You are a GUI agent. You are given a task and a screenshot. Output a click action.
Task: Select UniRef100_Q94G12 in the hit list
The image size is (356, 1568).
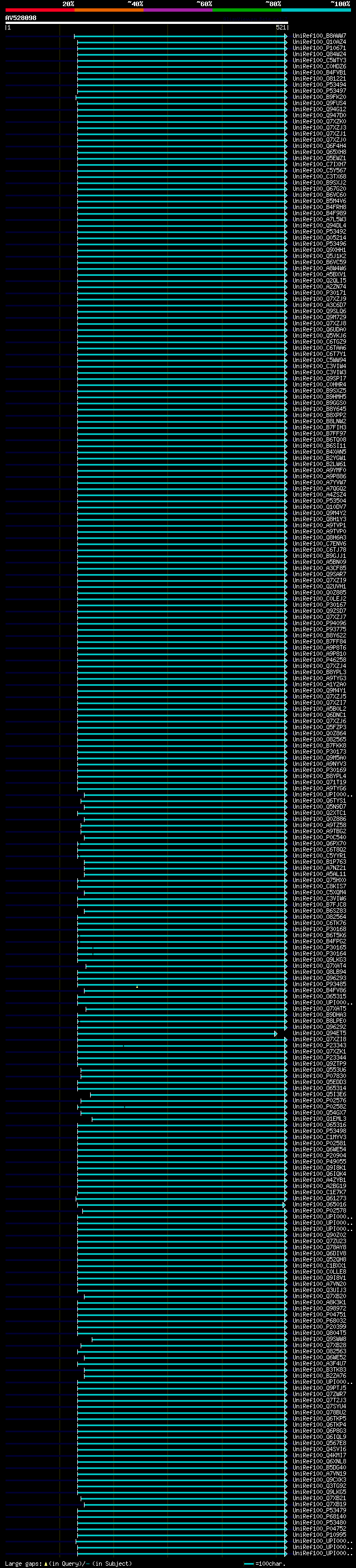319,109
